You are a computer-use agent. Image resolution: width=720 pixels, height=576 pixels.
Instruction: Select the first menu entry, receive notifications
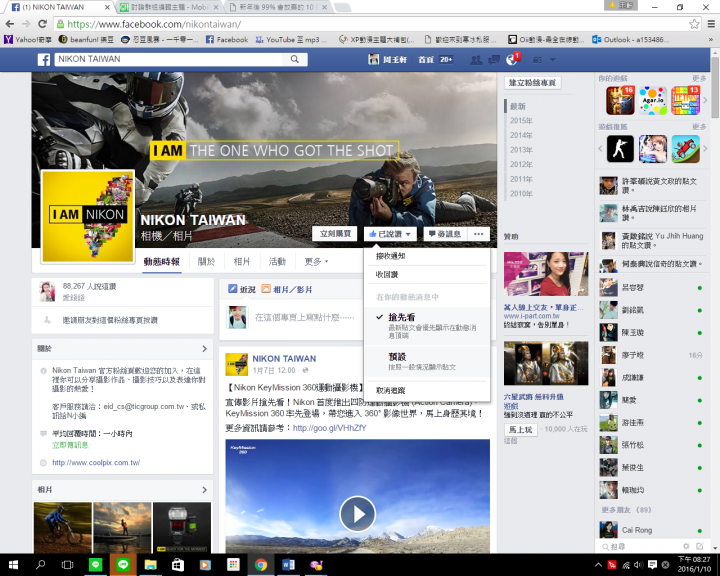click(427, 256)
